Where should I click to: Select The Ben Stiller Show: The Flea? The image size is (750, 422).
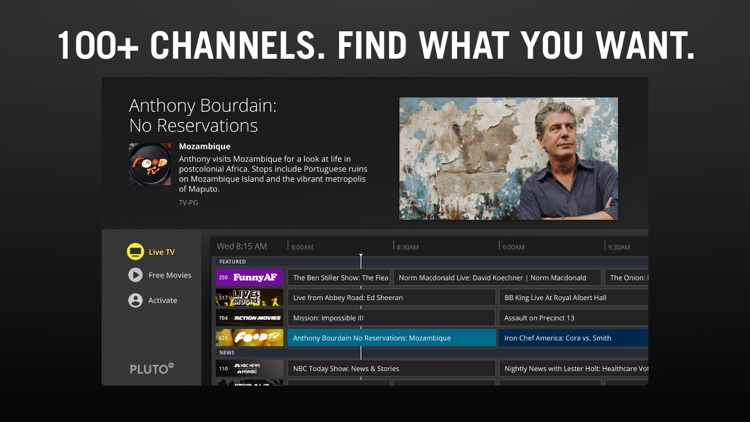(339, 278)
